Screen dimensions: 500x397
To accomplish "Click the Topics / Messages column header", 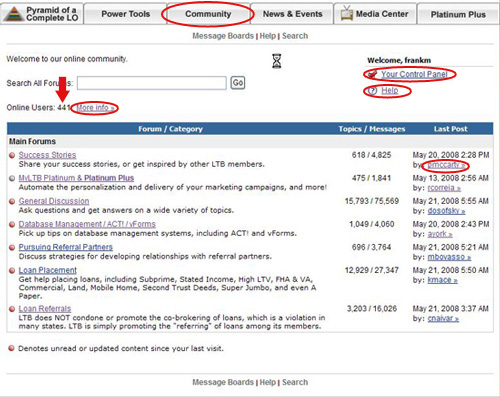I will 372,129.
